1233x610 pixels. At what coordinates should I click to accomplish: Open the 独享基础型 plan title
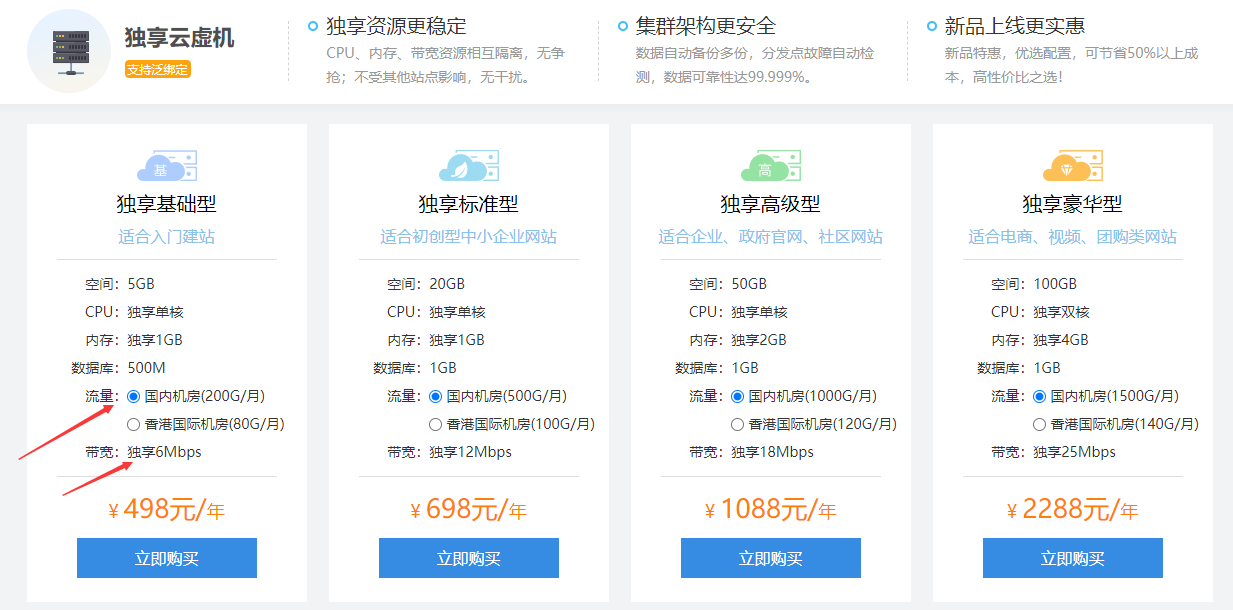[x=166, y=204]
